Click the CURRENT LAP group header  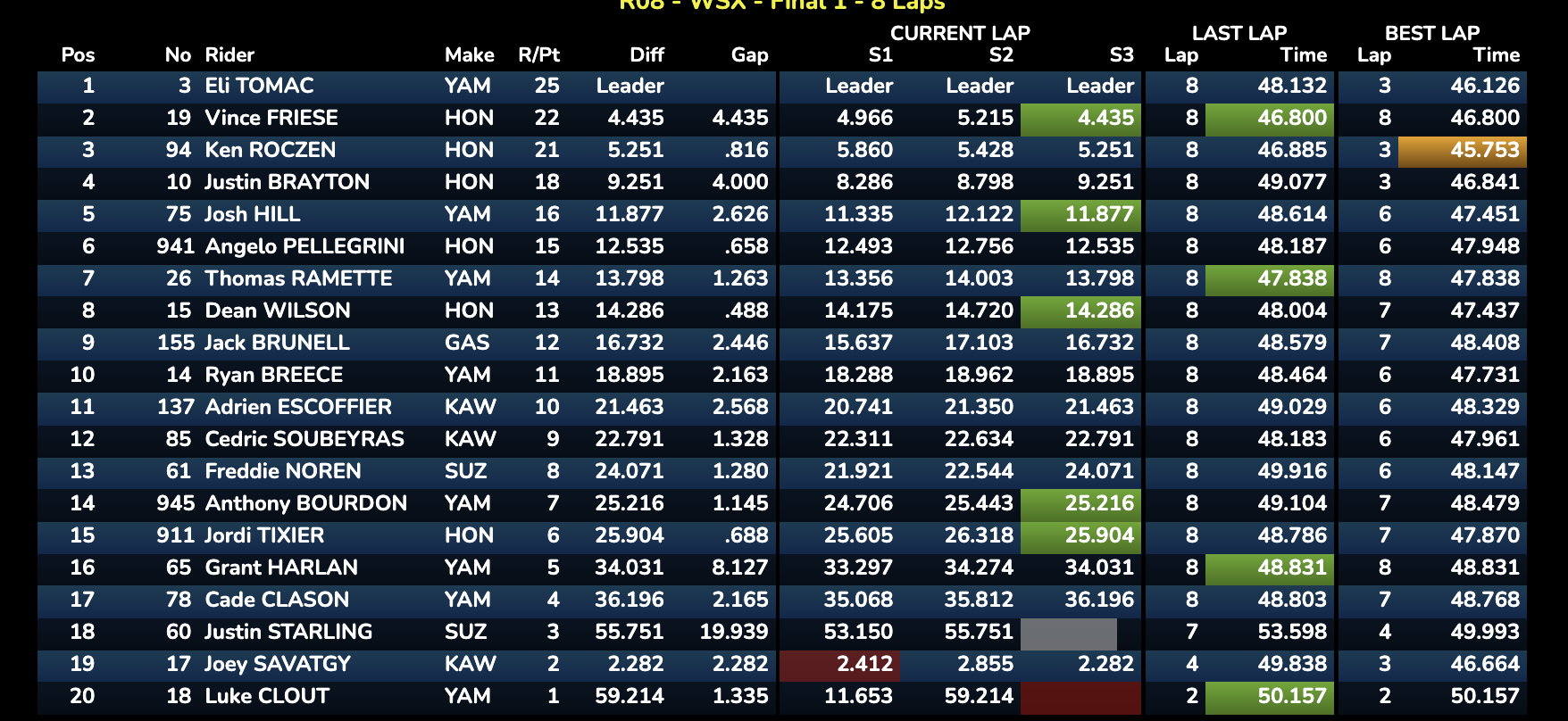(960, 33)
